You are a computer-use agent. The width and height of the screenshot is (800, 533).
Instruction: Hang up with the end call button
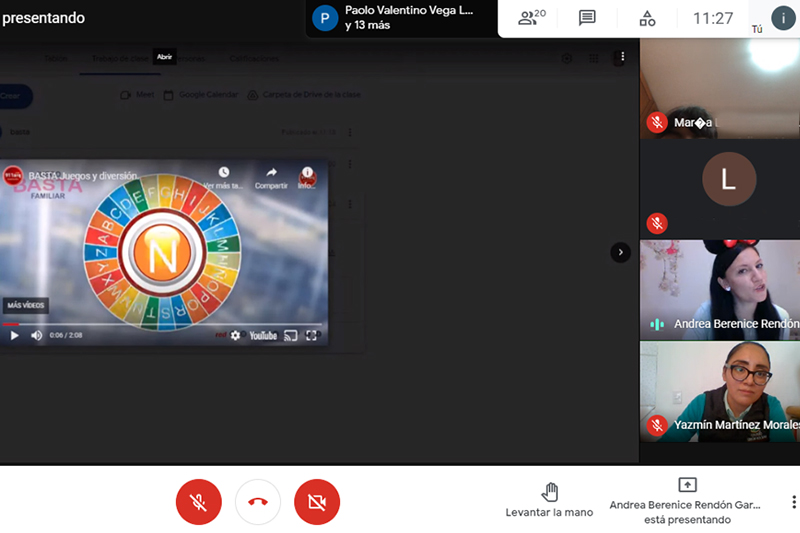tap(258, 502)
